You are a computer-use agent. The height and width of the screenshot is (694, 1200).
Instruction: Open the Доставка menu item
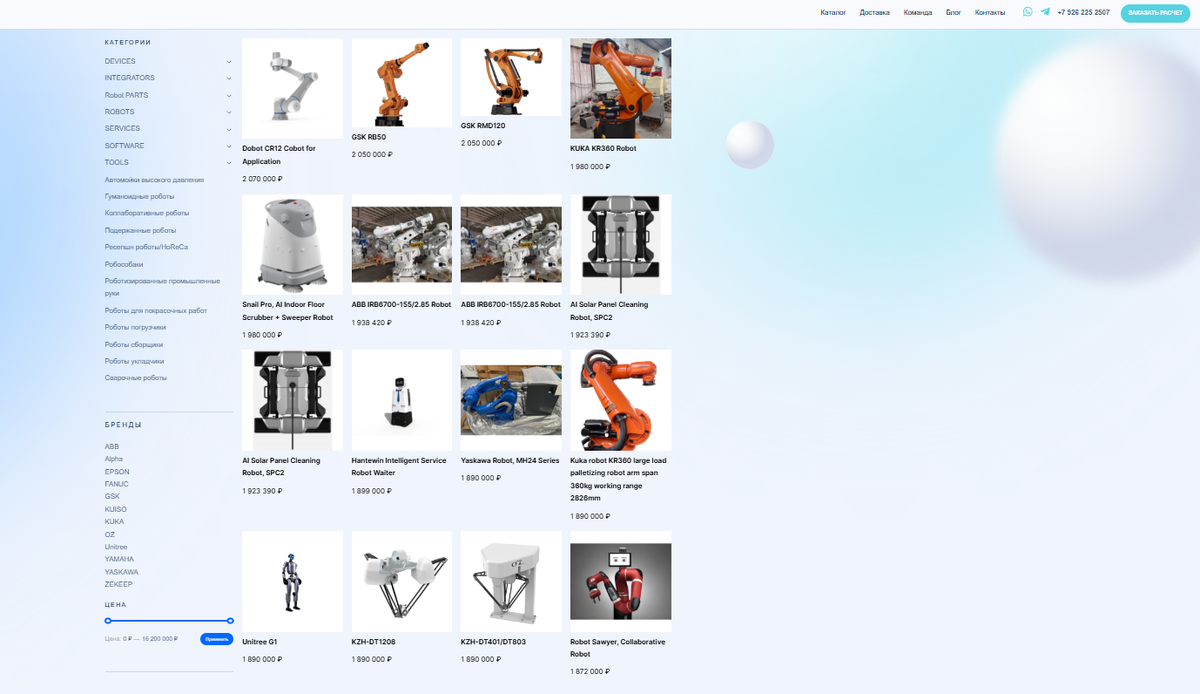click(x=874, y=13)
